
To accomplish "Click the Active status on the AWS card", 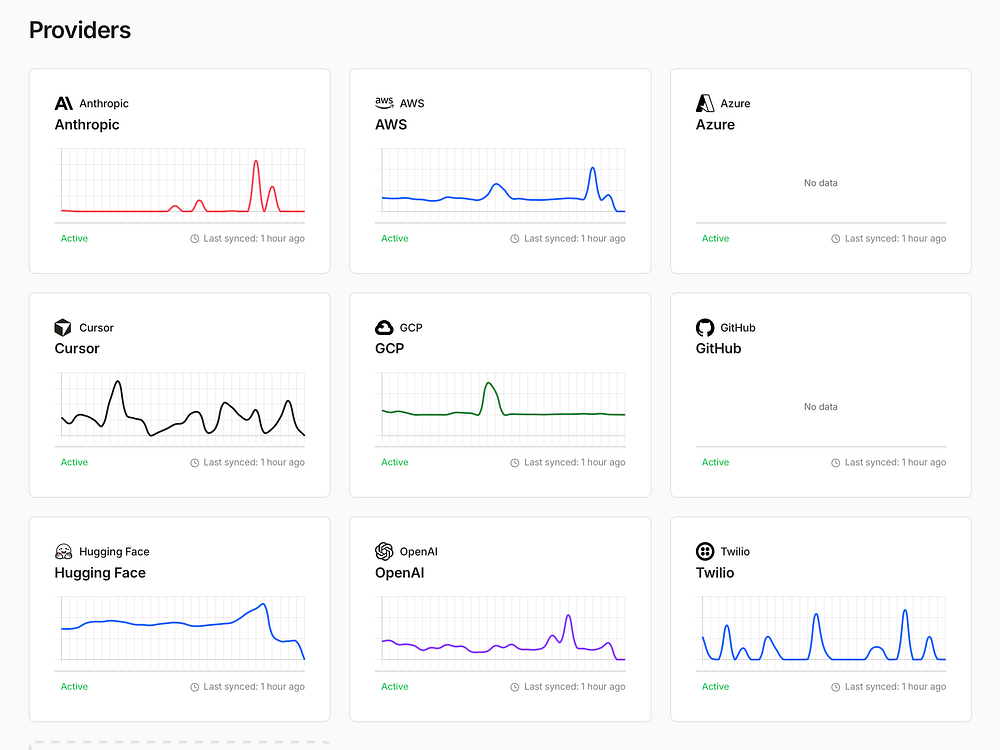I will (395, 239).
